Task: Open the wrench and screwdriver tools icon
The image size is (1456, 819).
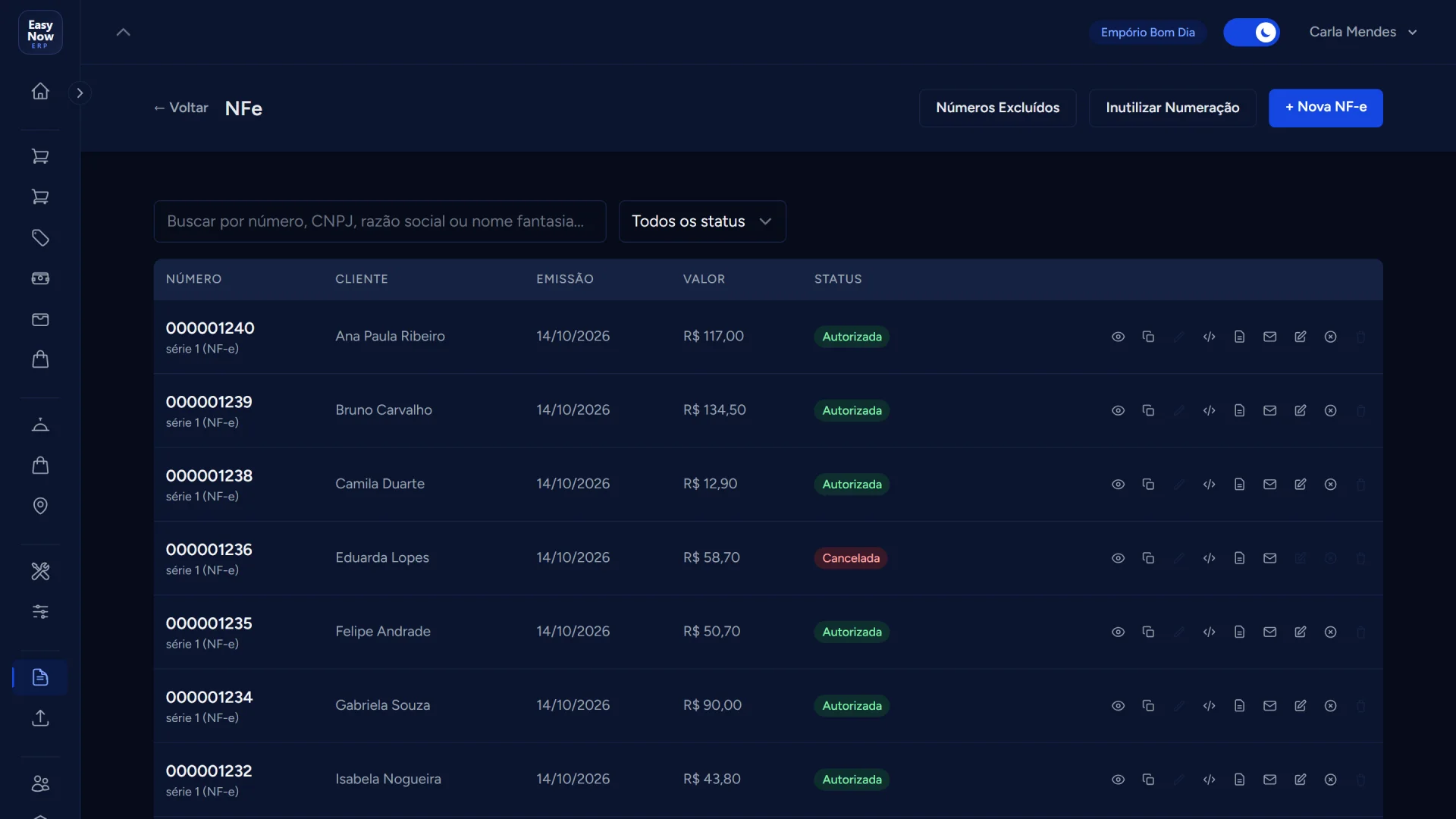Action: [x=40, y=571]
